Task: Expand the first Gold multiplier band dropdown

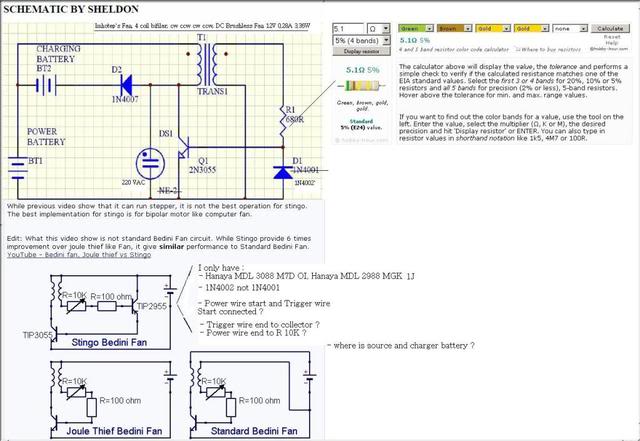Action: click(x=493, y=28)
